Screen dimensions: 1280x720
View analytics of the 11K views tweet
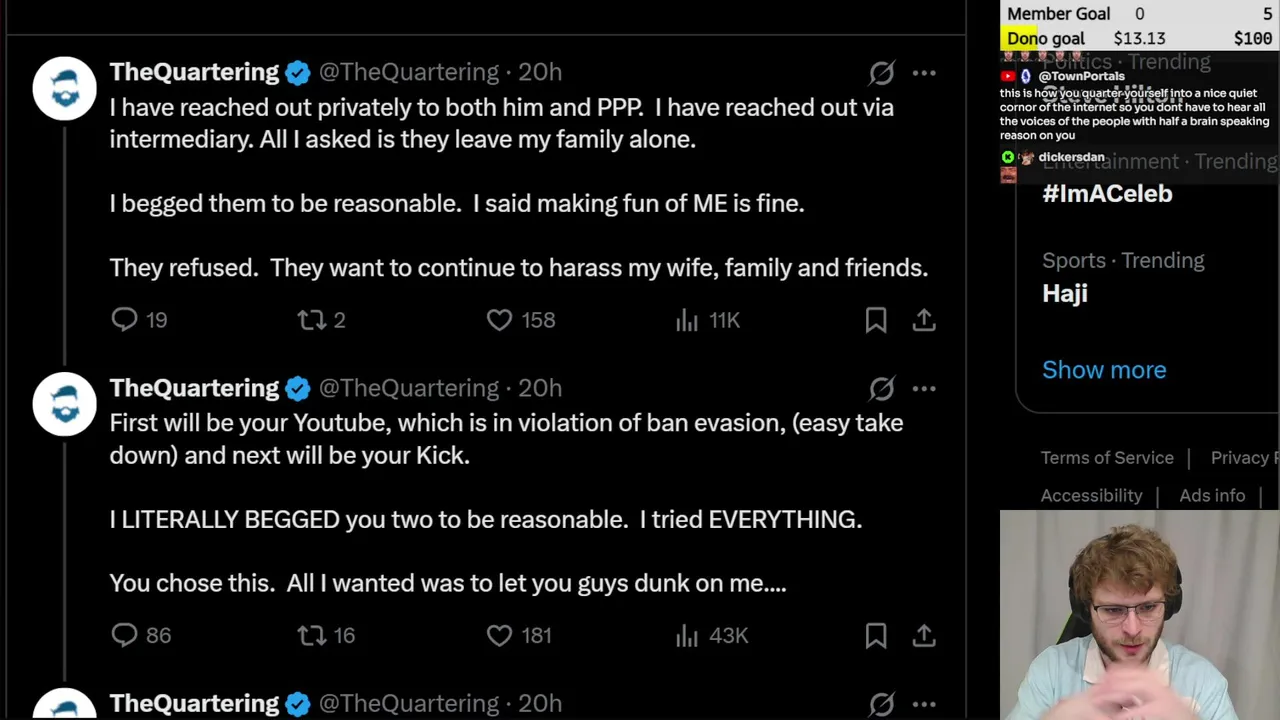click(687, 320)
